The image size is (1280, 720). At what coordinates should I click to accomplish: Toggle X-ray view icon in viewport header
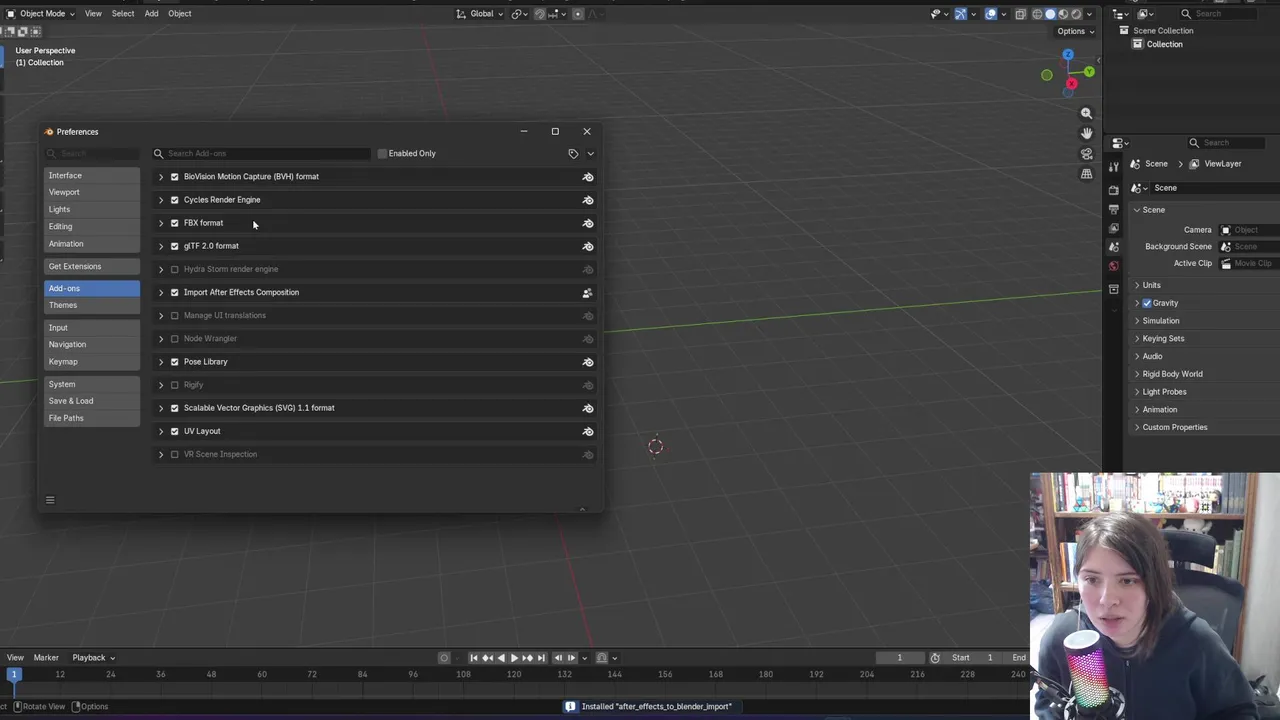coord(1020,14)
